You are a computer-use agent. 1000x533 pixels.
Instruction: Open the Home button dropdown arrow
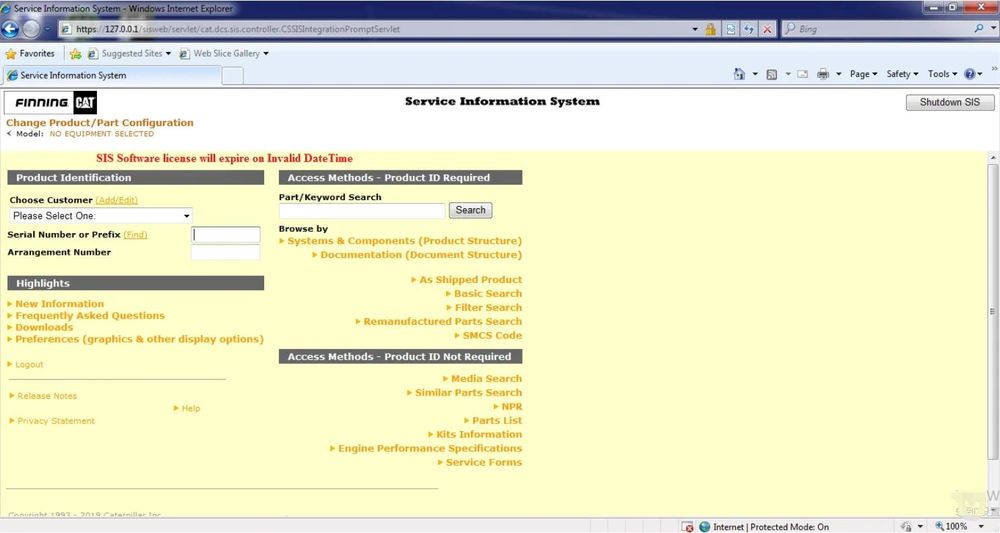coord(755,74)
